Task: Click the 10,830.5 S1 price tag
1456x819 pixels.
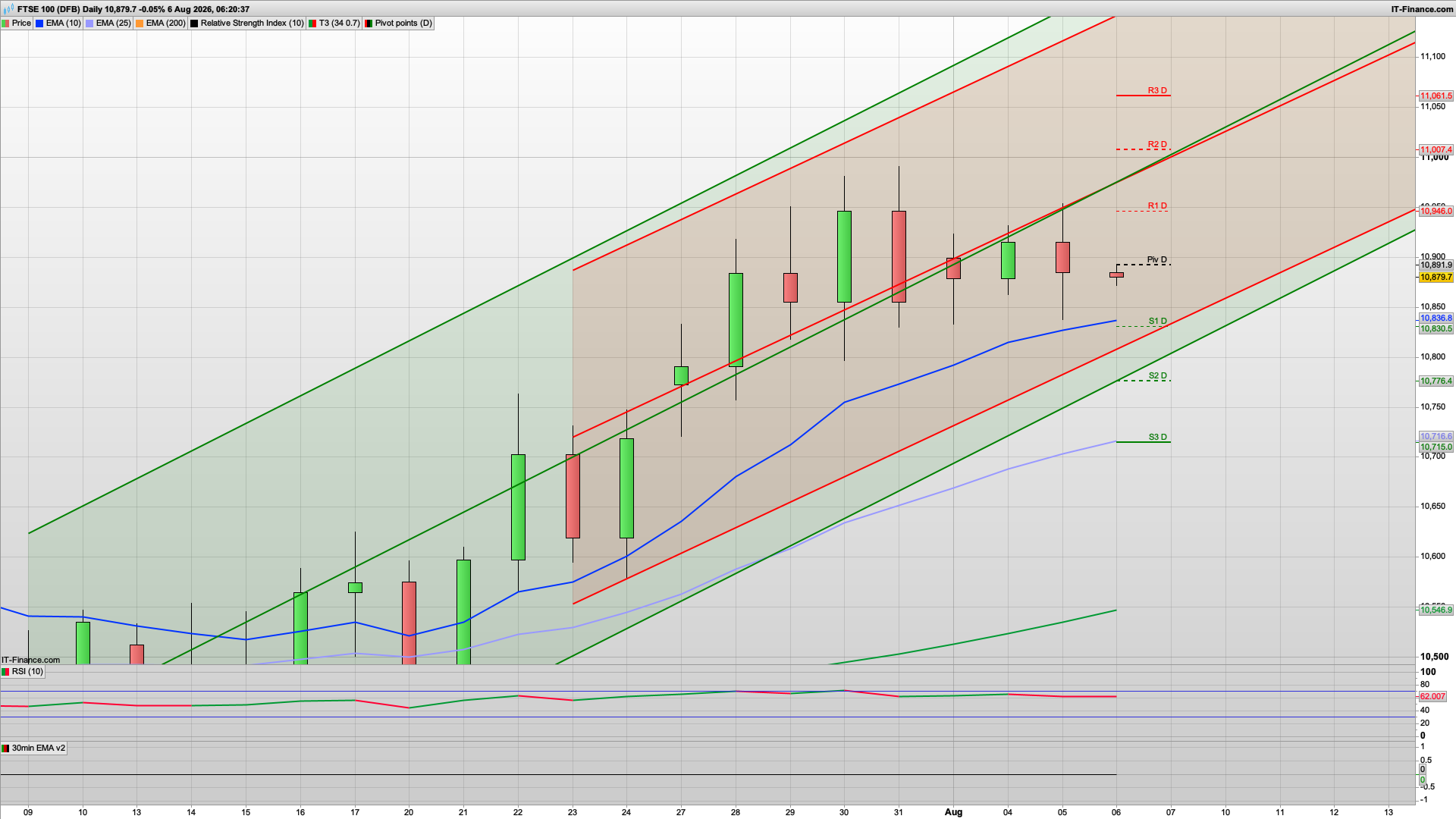Action: [x=1436, y=329]
